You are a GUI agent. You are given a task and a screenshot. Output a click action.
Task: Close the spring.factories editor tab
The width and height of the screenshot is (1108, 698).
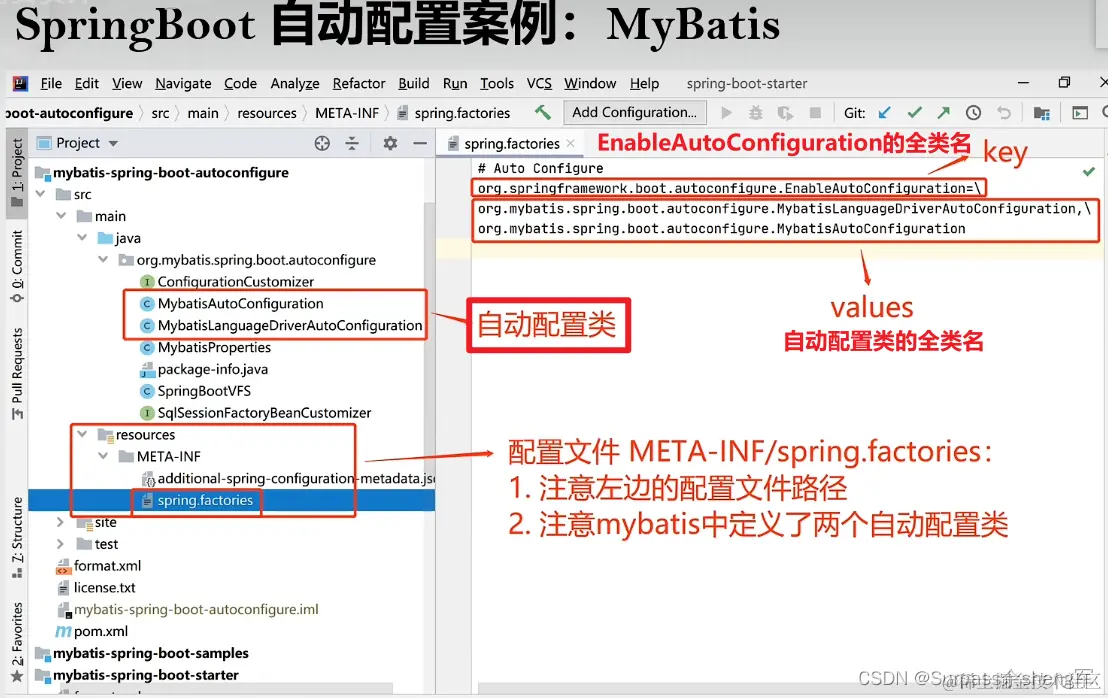point(570,143)
